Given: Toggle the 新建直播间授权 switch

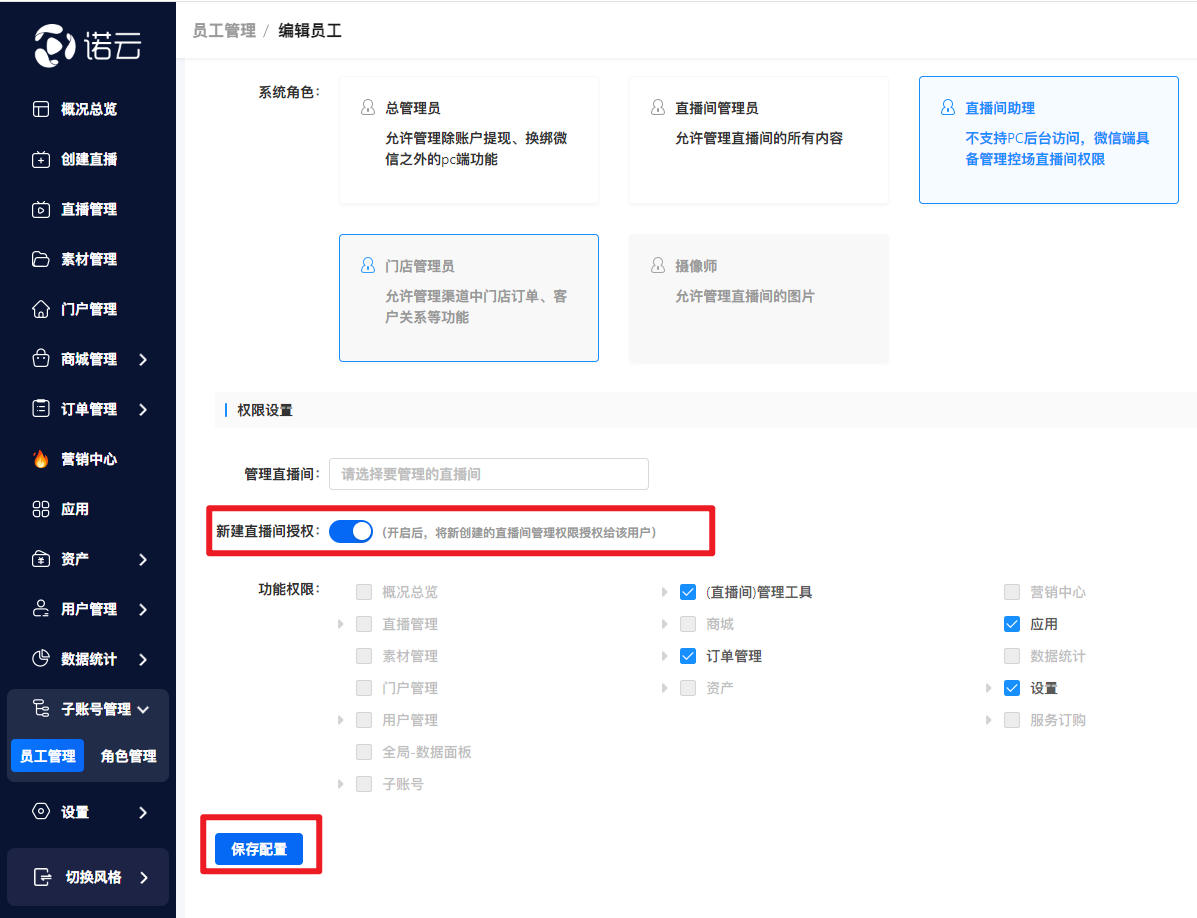Looking at the screenshot, I should click(x=350, y=532).
